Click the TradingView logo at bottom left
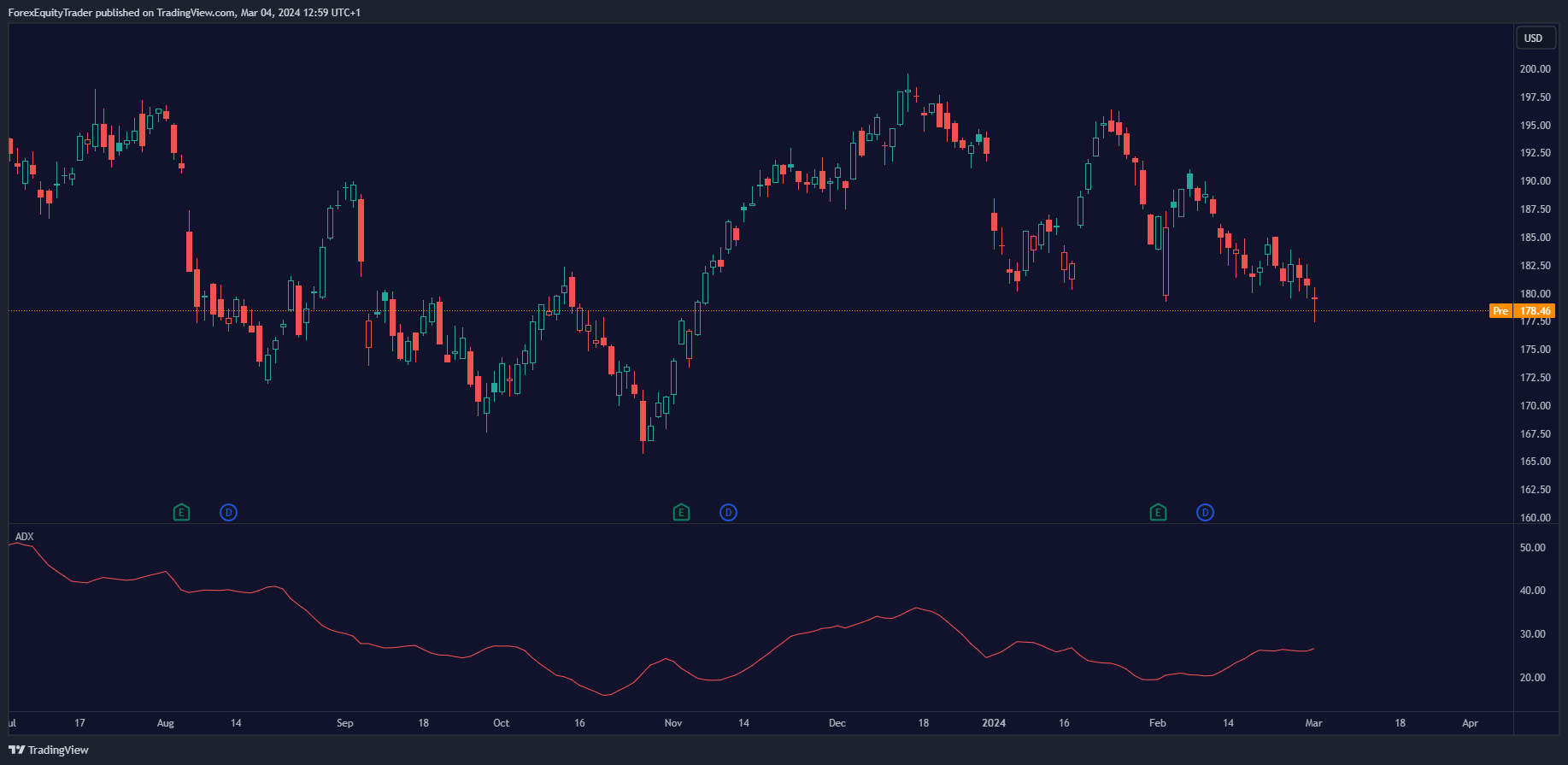 click(x=16, y=750)
